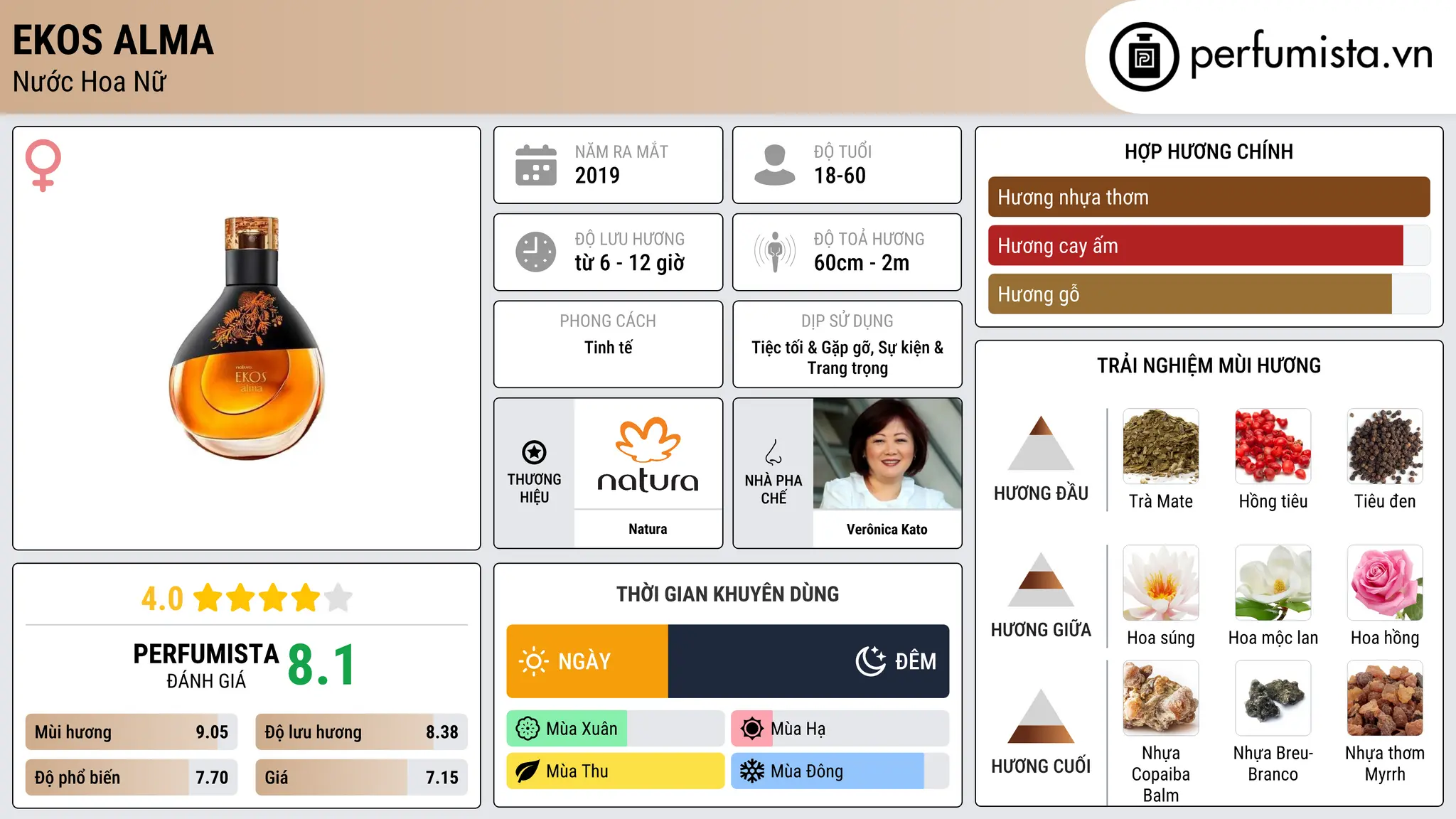Click the Hợp hương chính heading

pyautogui.click(x=1209, y=151)
